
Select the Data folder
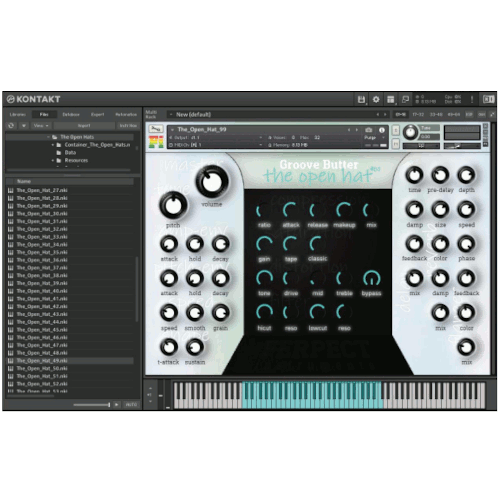click(70, 153)
